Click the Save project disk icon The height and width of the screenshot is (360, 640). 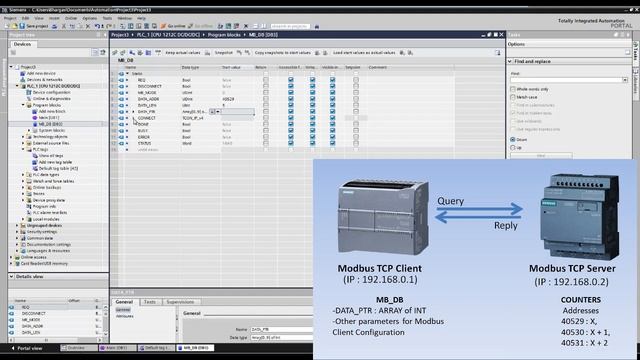coord(22,26)
